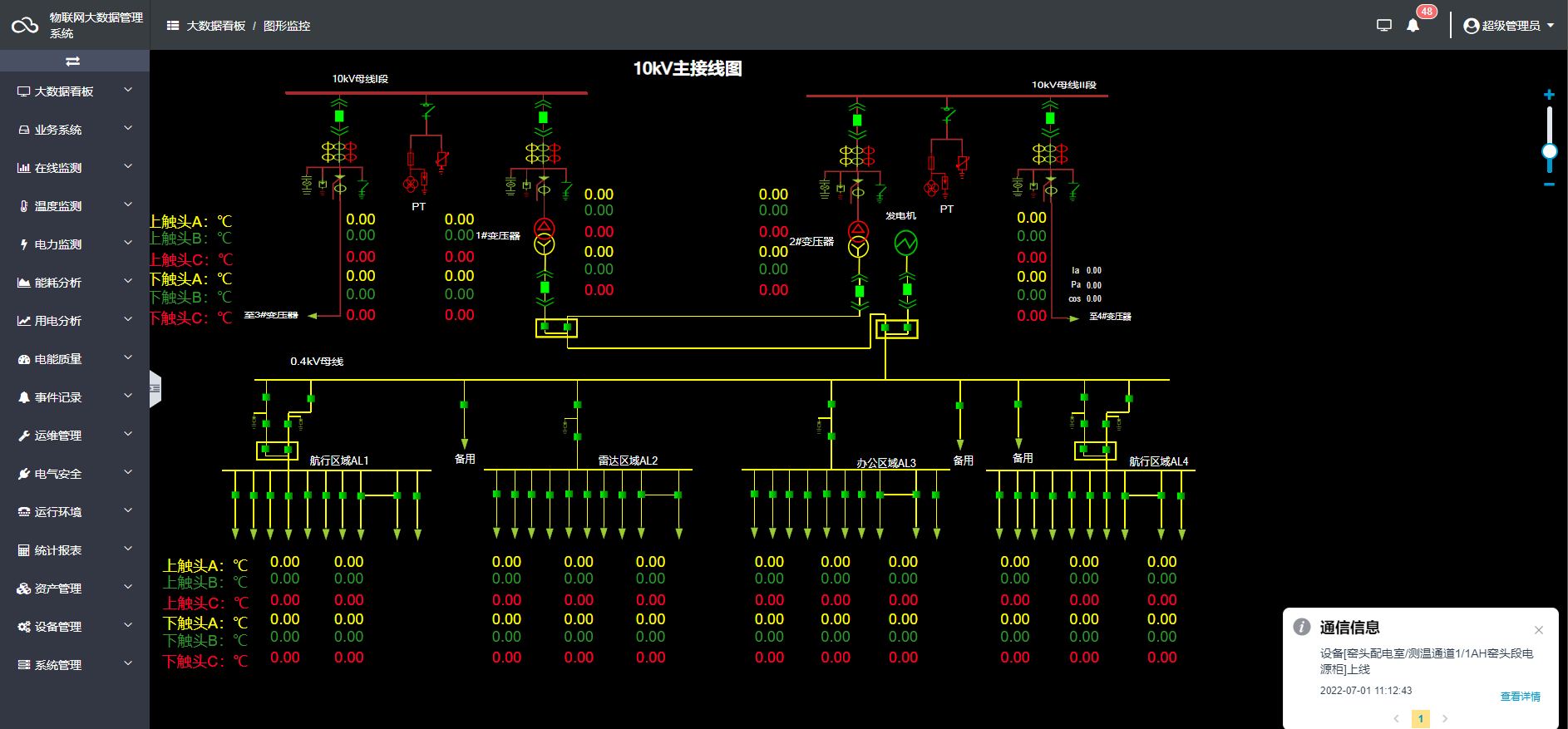Click the 电力监测 lightning icon
The height and width of the screenshot is (729, 1568).
[24, 244]
